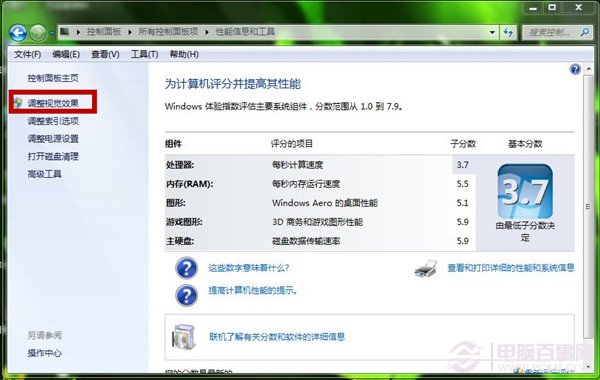Expand the arrow before 控制面板 in address bar
Screen dimensions: 600x380
tap(78, 32)
